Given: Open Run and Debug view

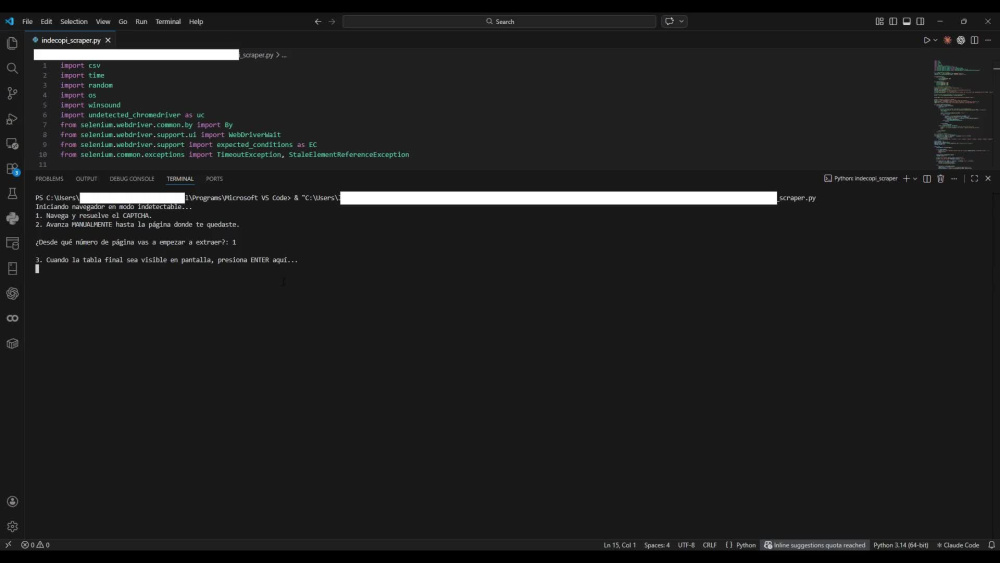Looking at the screenshot, I should [x=12, y=119].
